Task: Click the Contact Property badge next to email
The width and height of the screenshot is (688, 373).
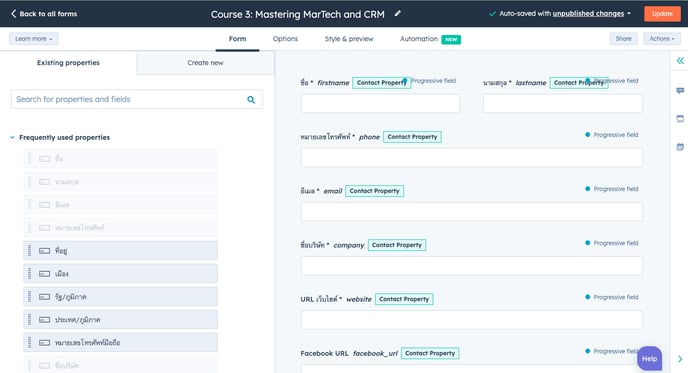Action: pyautogui.click(x=374, y=191)
